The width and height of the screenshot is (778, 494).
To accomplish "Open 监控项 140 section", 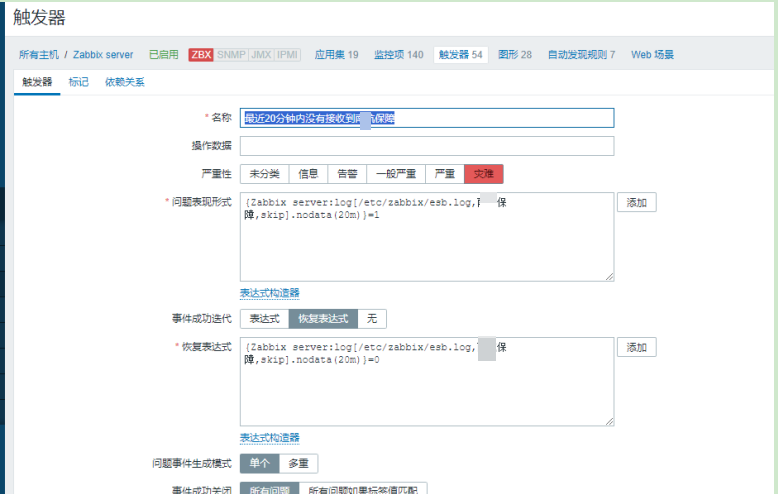I will 398,55.
